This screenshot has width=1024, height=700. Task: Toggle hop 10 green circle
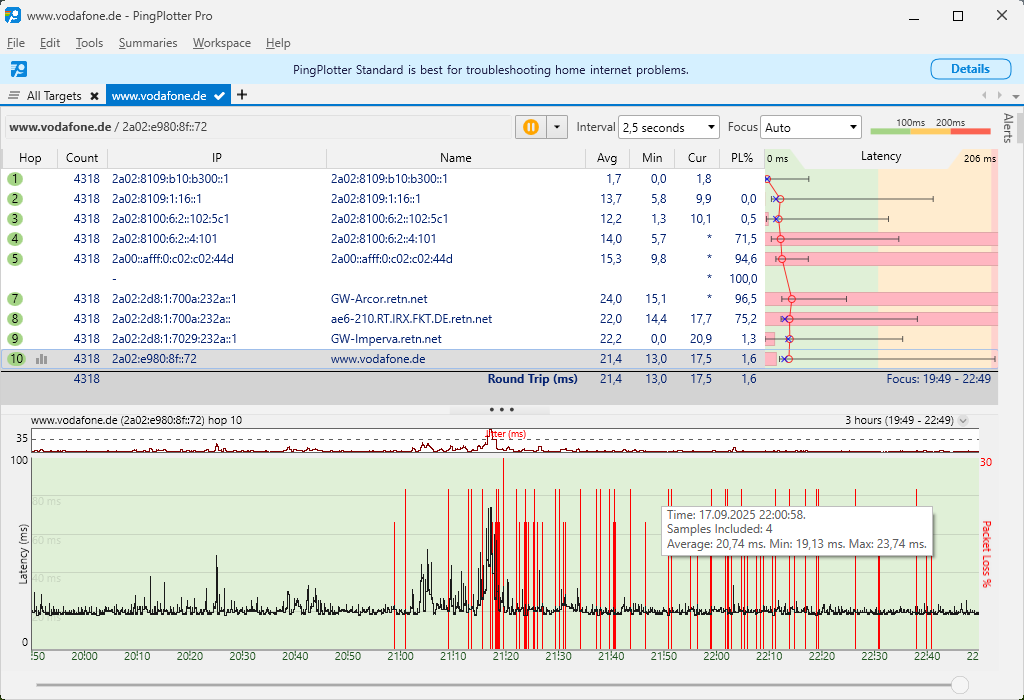click(x=16, y=359)
